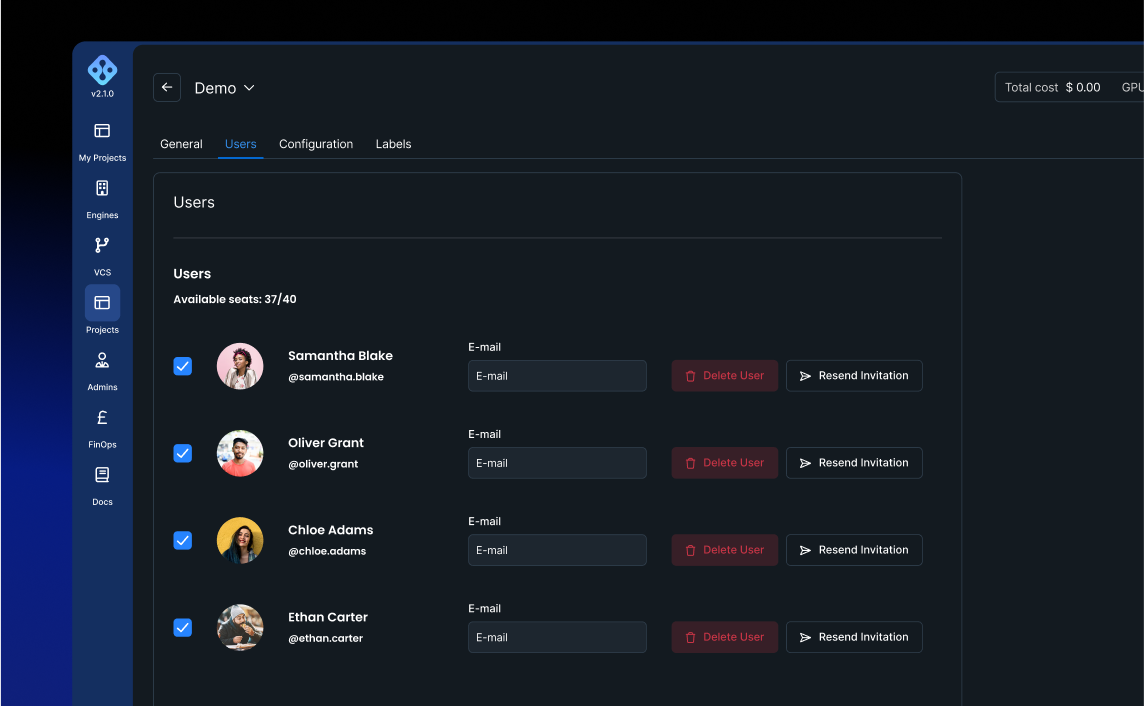This screenshot has height=706, width=1144.
Task: Switch to the General tab
Action: click(181, 144)
